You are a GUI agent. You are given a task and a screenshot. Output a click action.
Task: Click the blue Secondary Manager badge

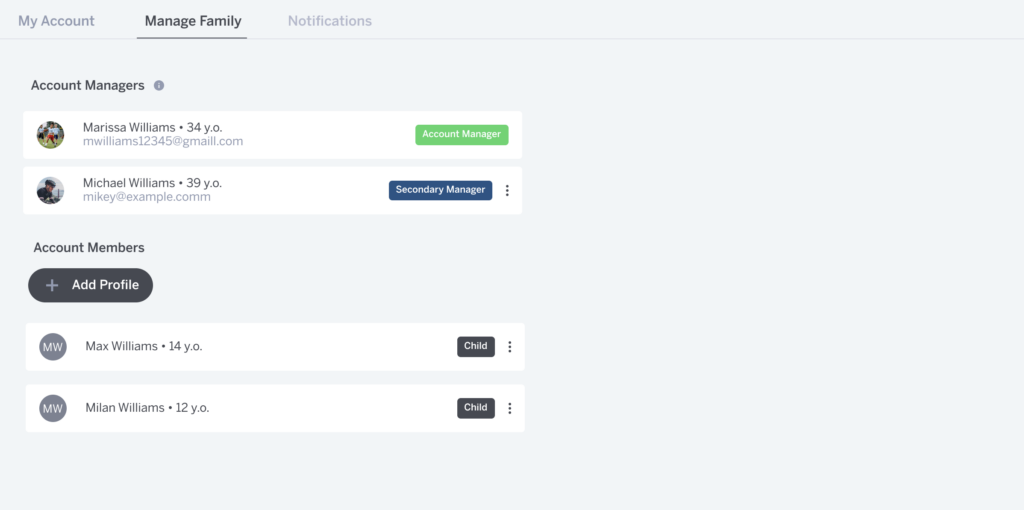coord(440,190)
